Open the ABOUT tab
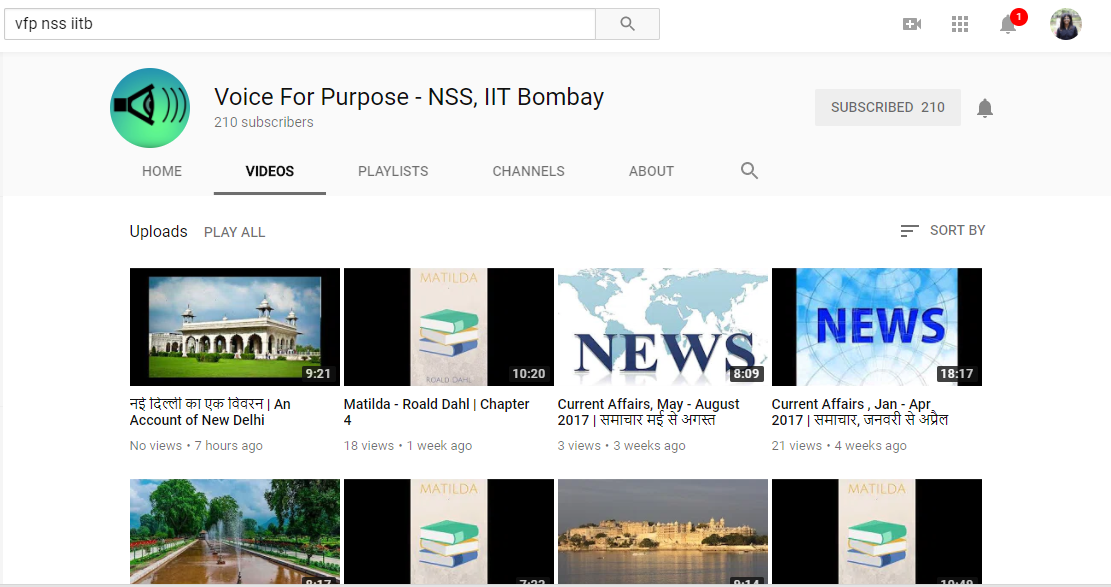 coord(651,171)
